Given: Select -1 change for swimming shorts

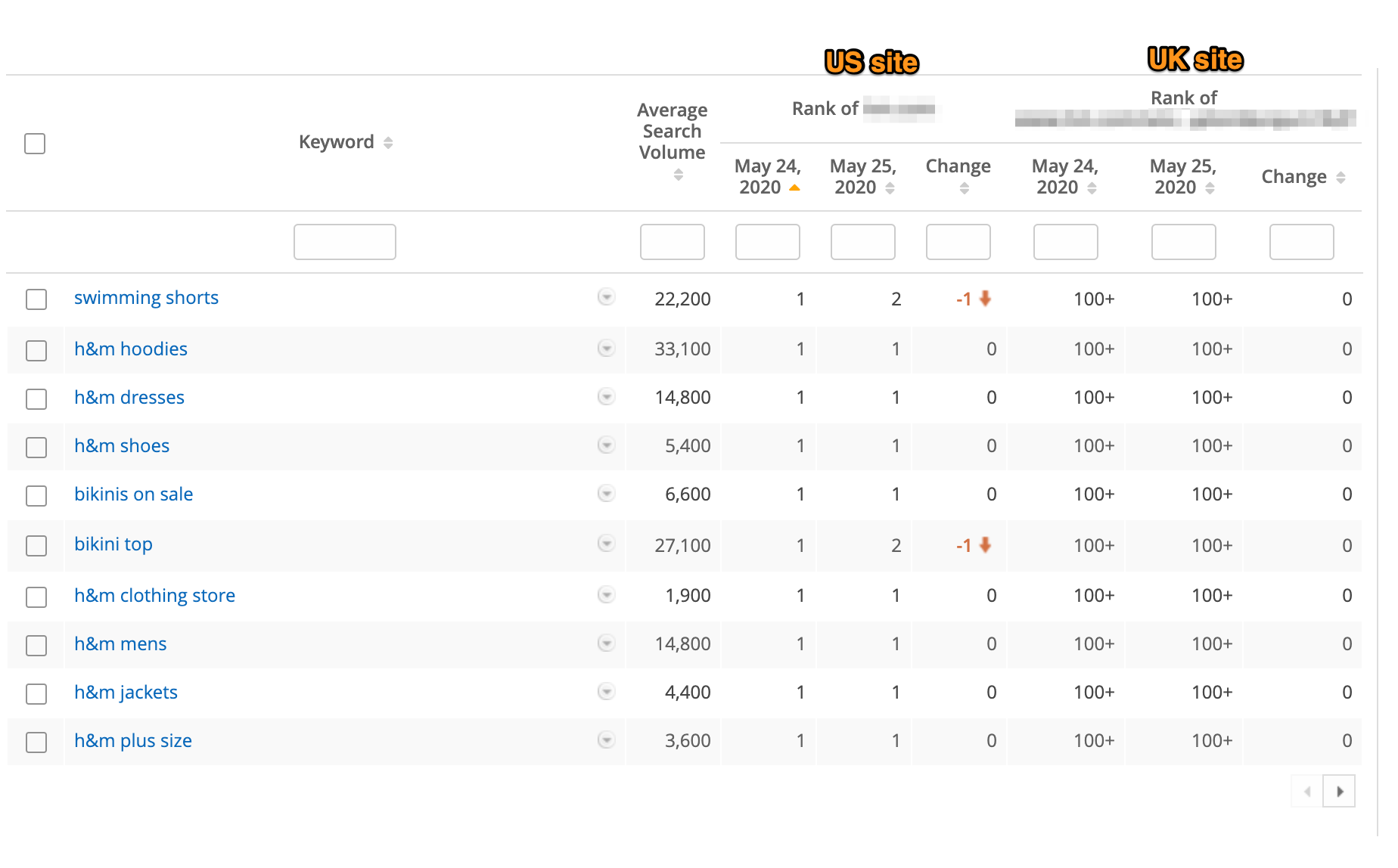Looking at the screenshot, I should click(974, 299).
